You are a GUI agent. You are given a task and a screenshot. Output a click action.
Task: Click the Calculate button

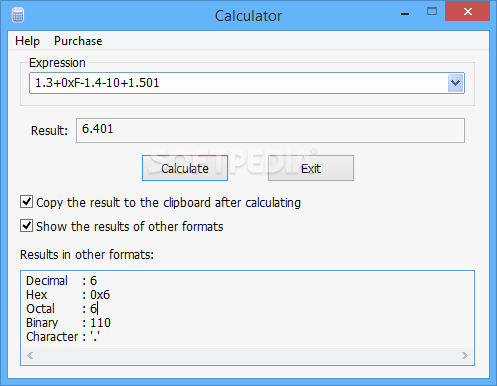(185, 168)
